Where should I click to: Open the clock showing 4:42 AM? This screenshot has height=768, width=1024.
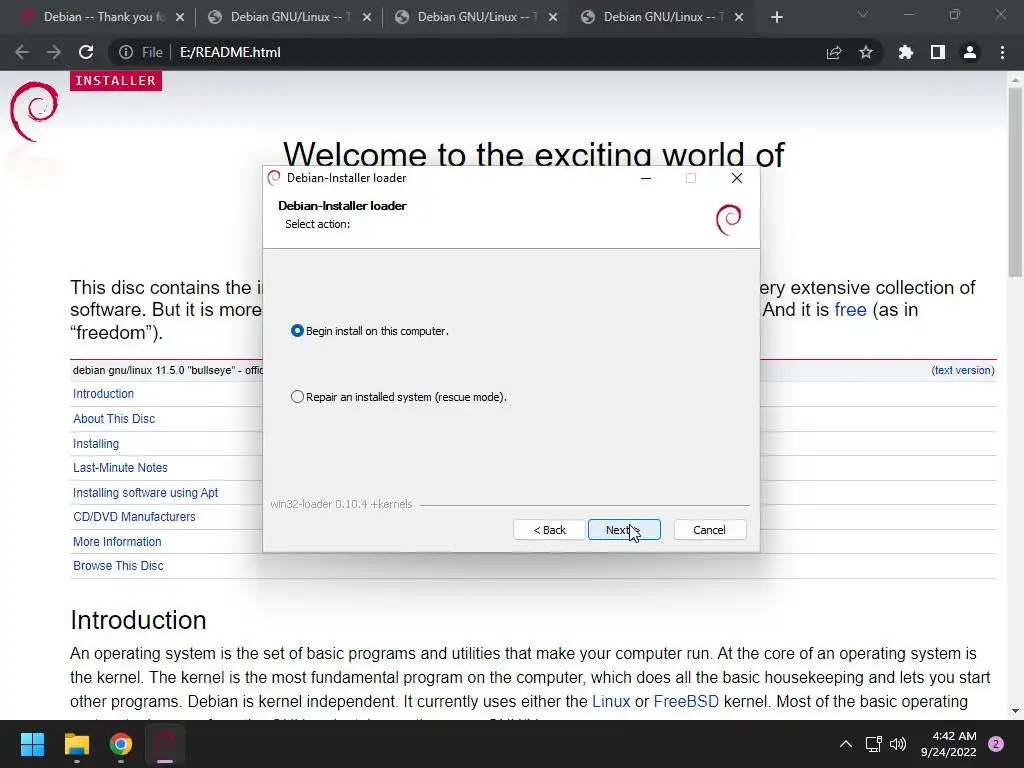tap(948, 744)
